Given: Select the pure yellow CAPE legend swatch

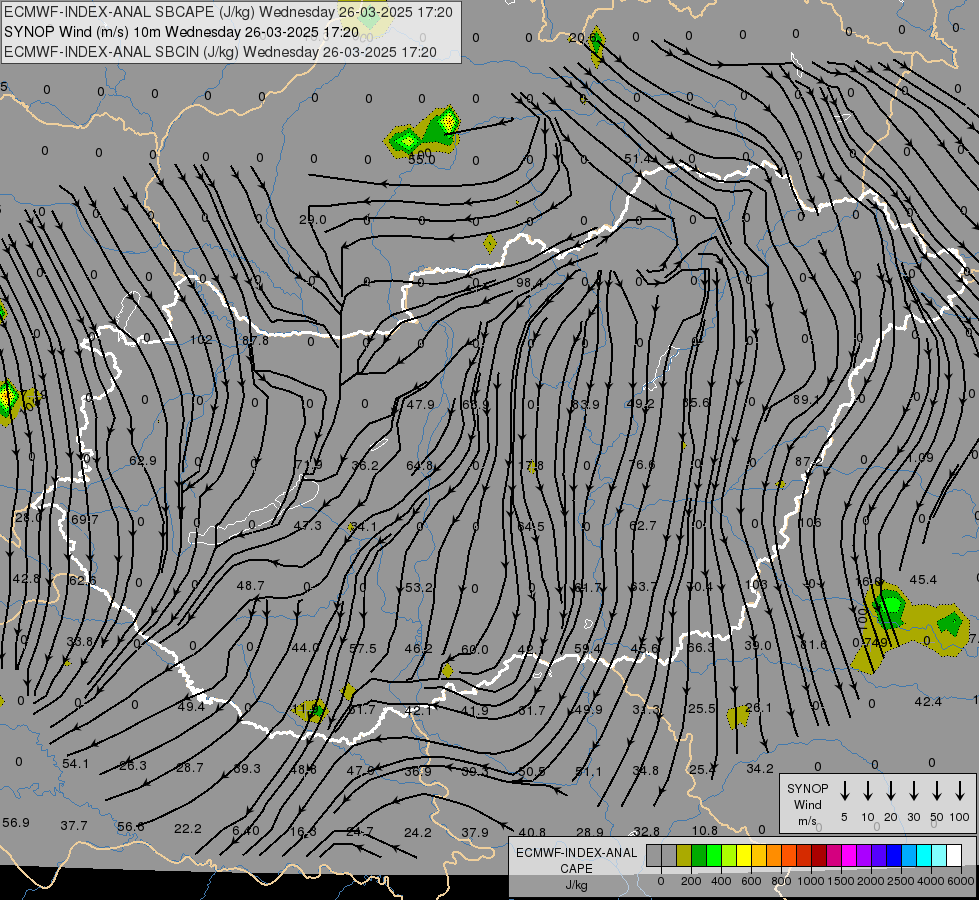Looking at the screenshot, I should pyautogui.click(x=744, y=856).
